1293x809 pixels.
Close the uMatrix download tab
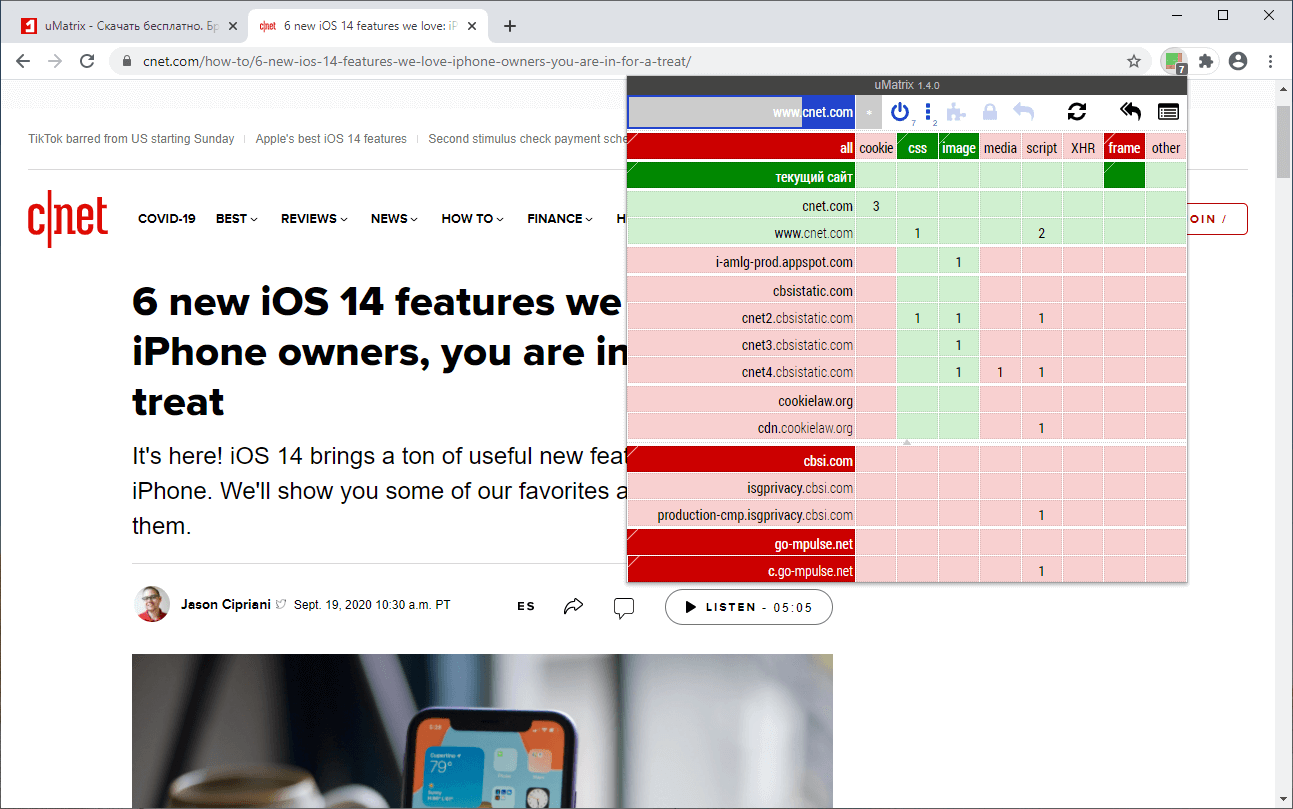(233, 26)
